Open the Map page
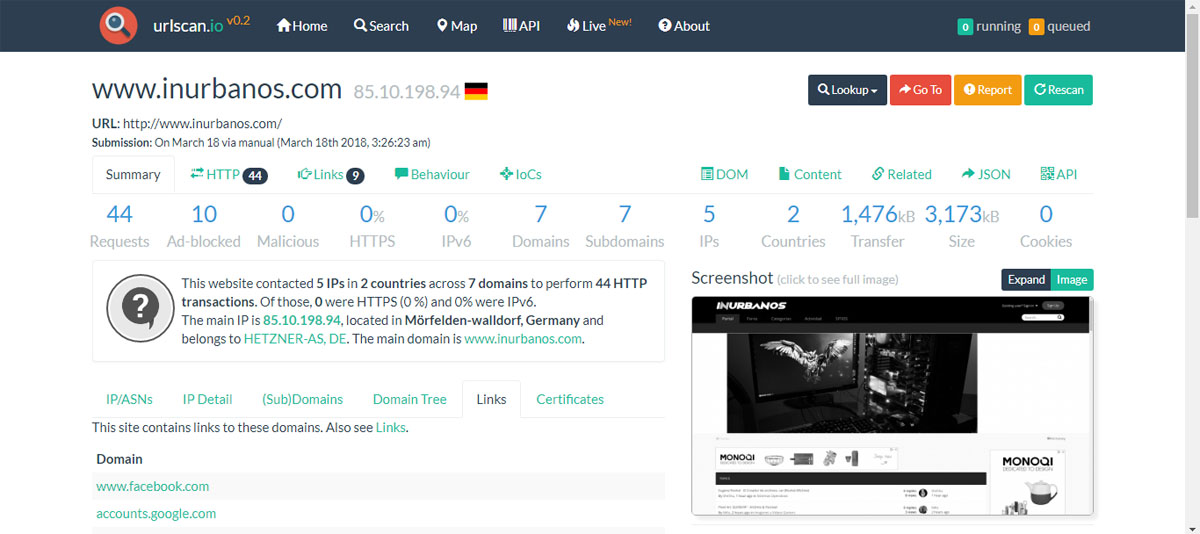Viewport: 1200px width, 534px height. 457,26
